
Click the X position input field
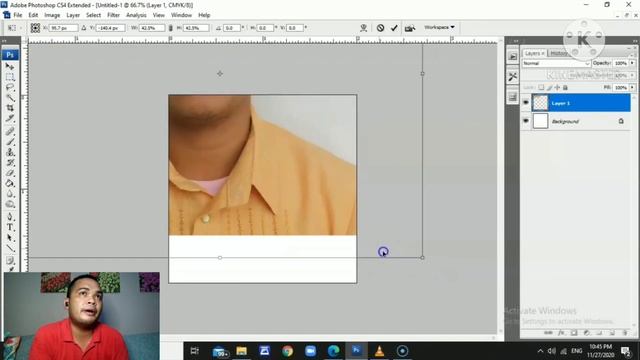64,28
